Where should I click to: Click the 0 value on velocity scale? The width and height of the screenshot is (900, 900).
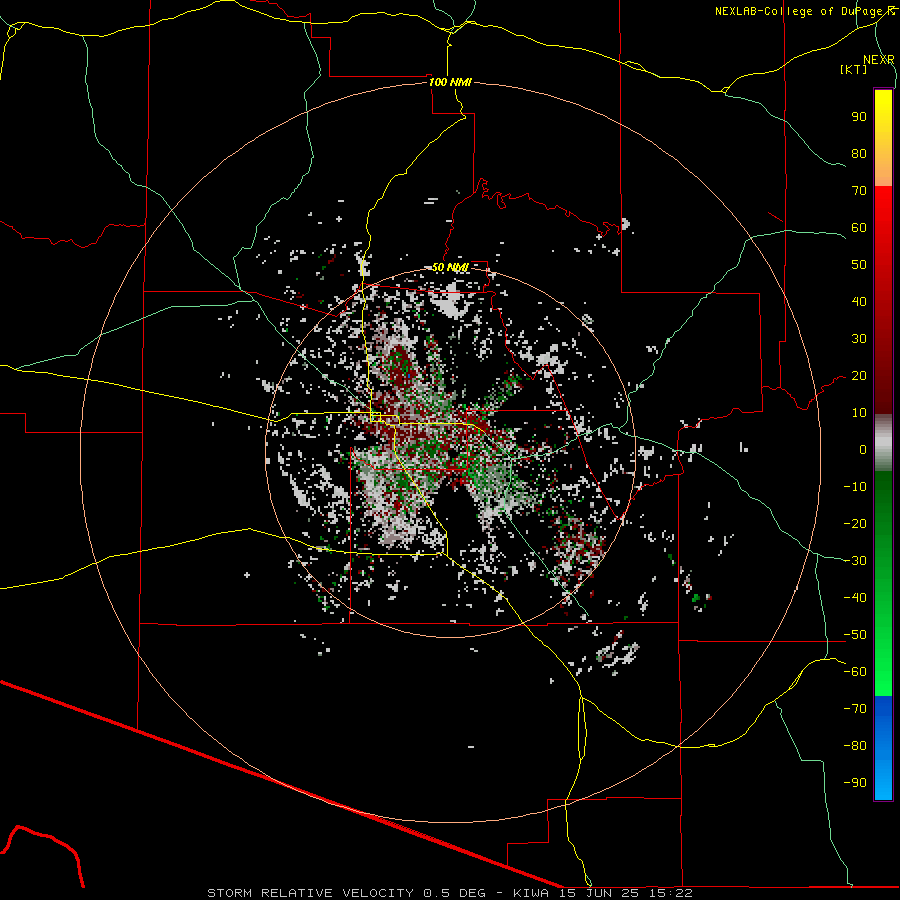coord(863,449)
